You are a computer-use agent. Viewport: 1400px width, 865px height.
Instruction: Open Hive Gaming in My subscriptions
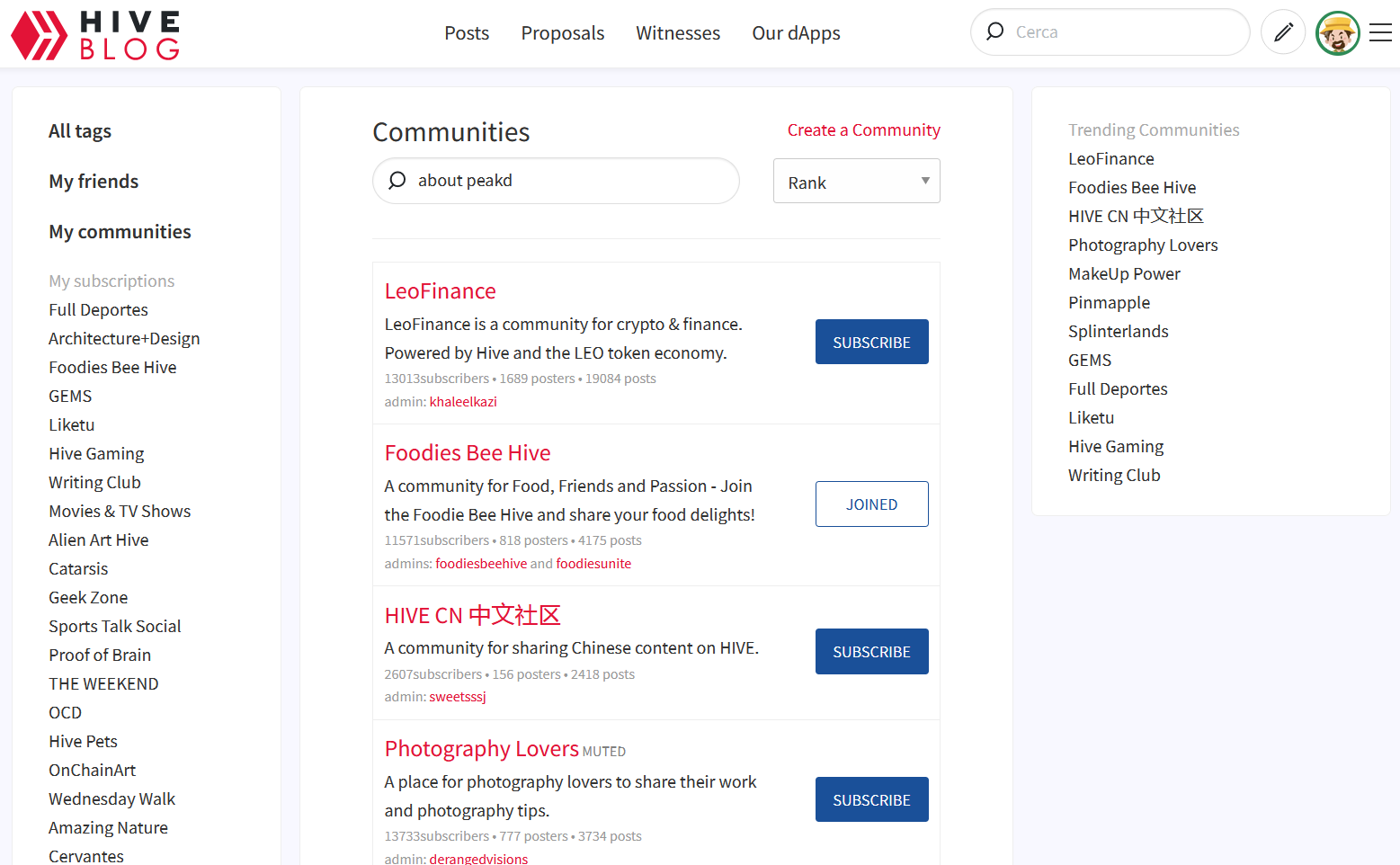tap(96, 454)
